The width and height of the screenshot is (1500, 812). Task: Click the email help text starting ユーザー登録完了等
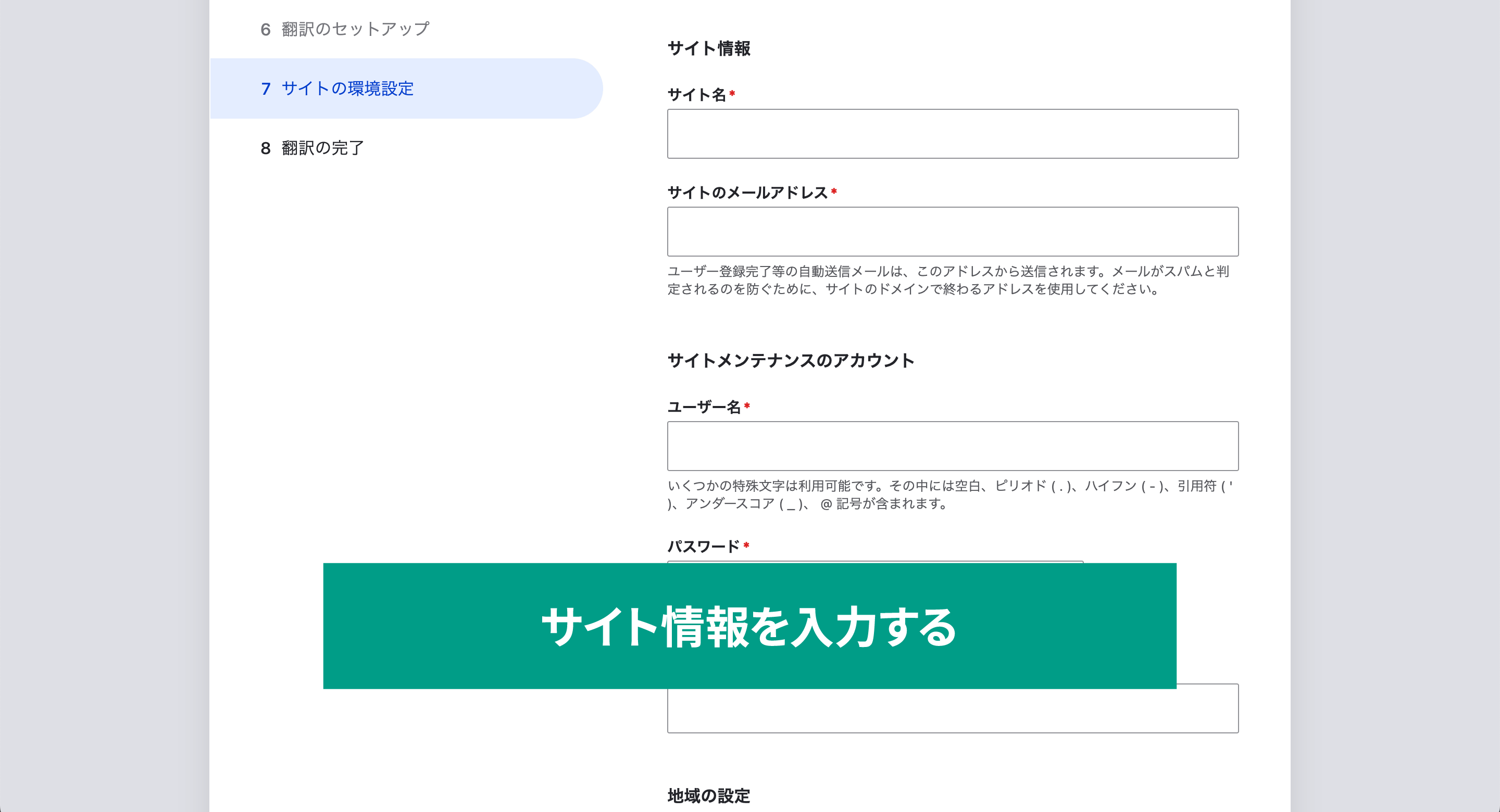click(x=948, y=280)
